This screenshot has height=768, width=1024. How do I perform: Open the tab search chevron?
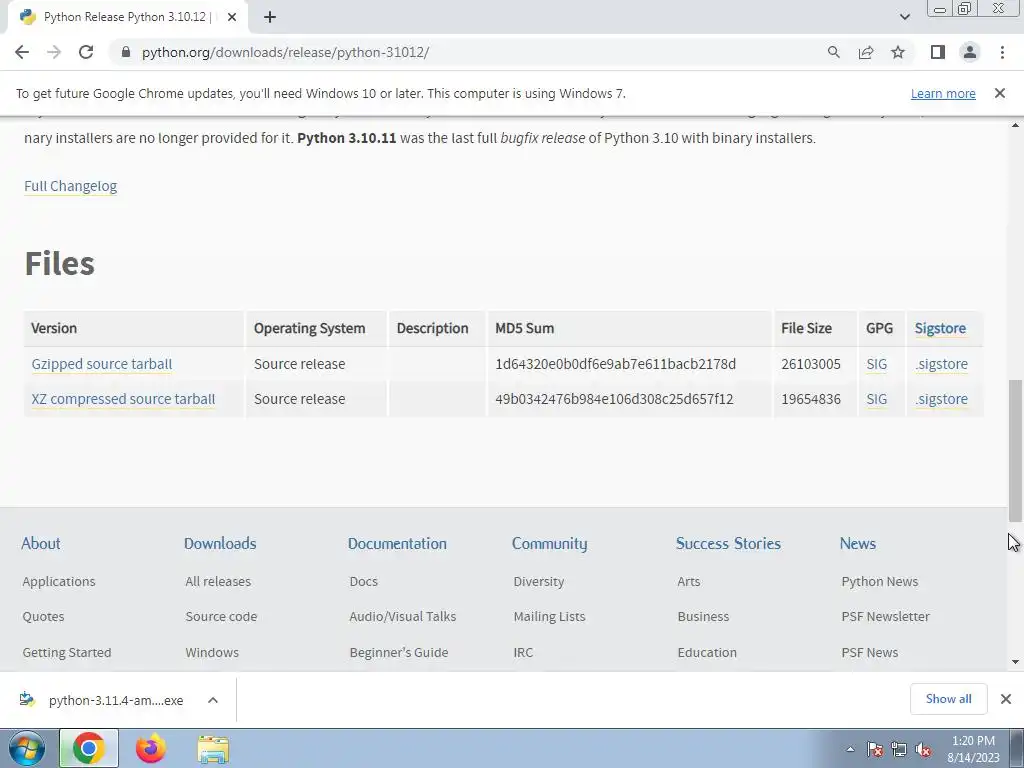click(x=904, y=17)
